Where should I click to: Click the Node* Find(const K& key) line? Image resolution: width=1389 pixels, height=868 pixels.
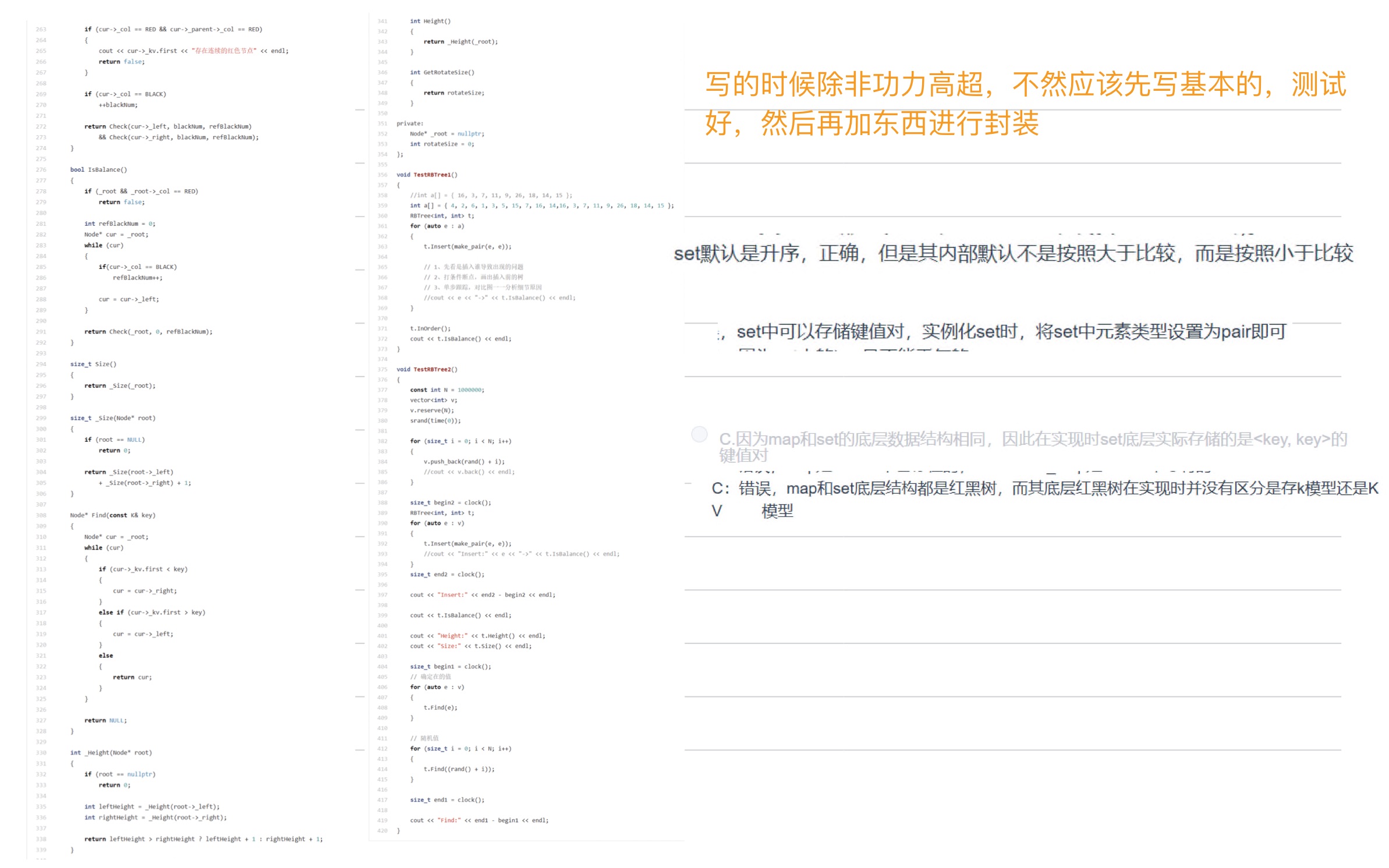(x=112, y=515)
